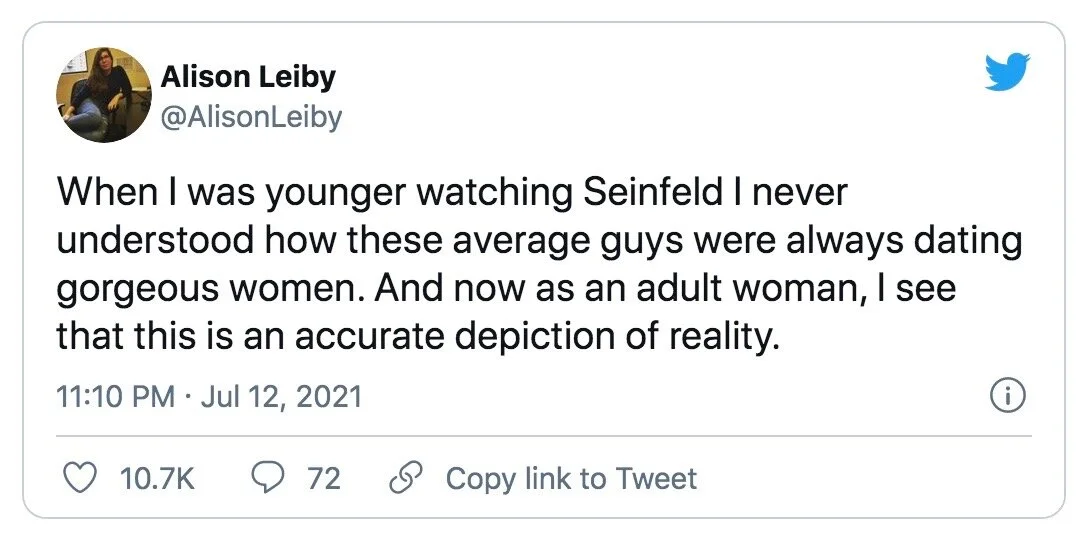Visit the @AlisonLeiby handle link
The width and height of the screenshot is (1090, 548).
[251, 117]
